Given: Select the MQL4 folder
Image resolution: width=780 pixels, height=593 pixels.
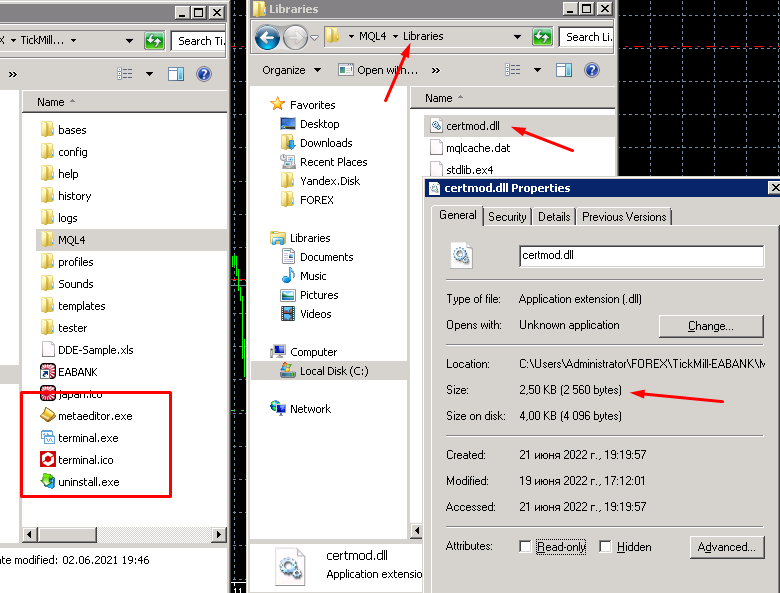Looking at the screenshot, I should tap(131, 240).
